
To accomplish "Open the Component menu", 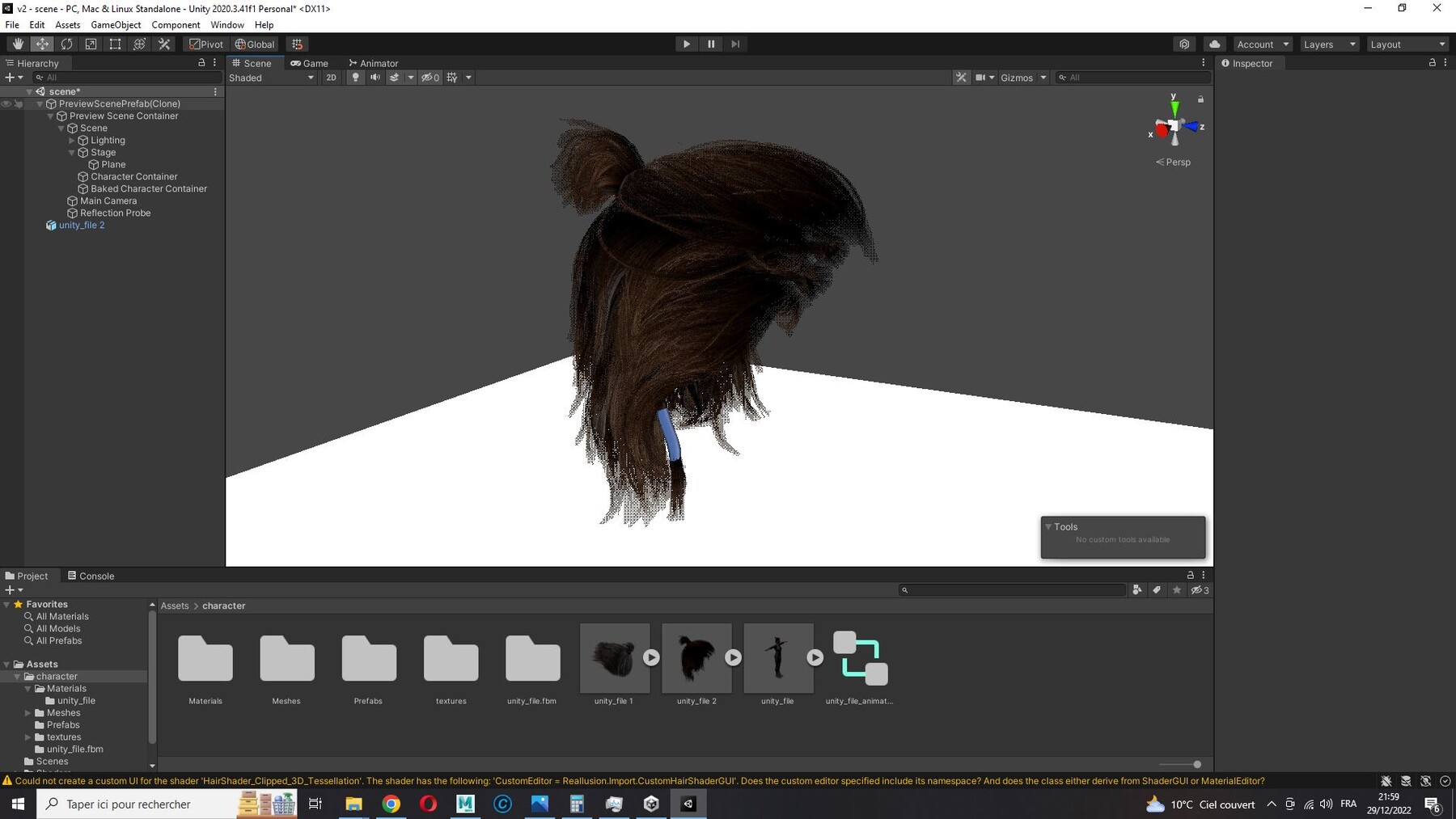I will click(176, 25).
